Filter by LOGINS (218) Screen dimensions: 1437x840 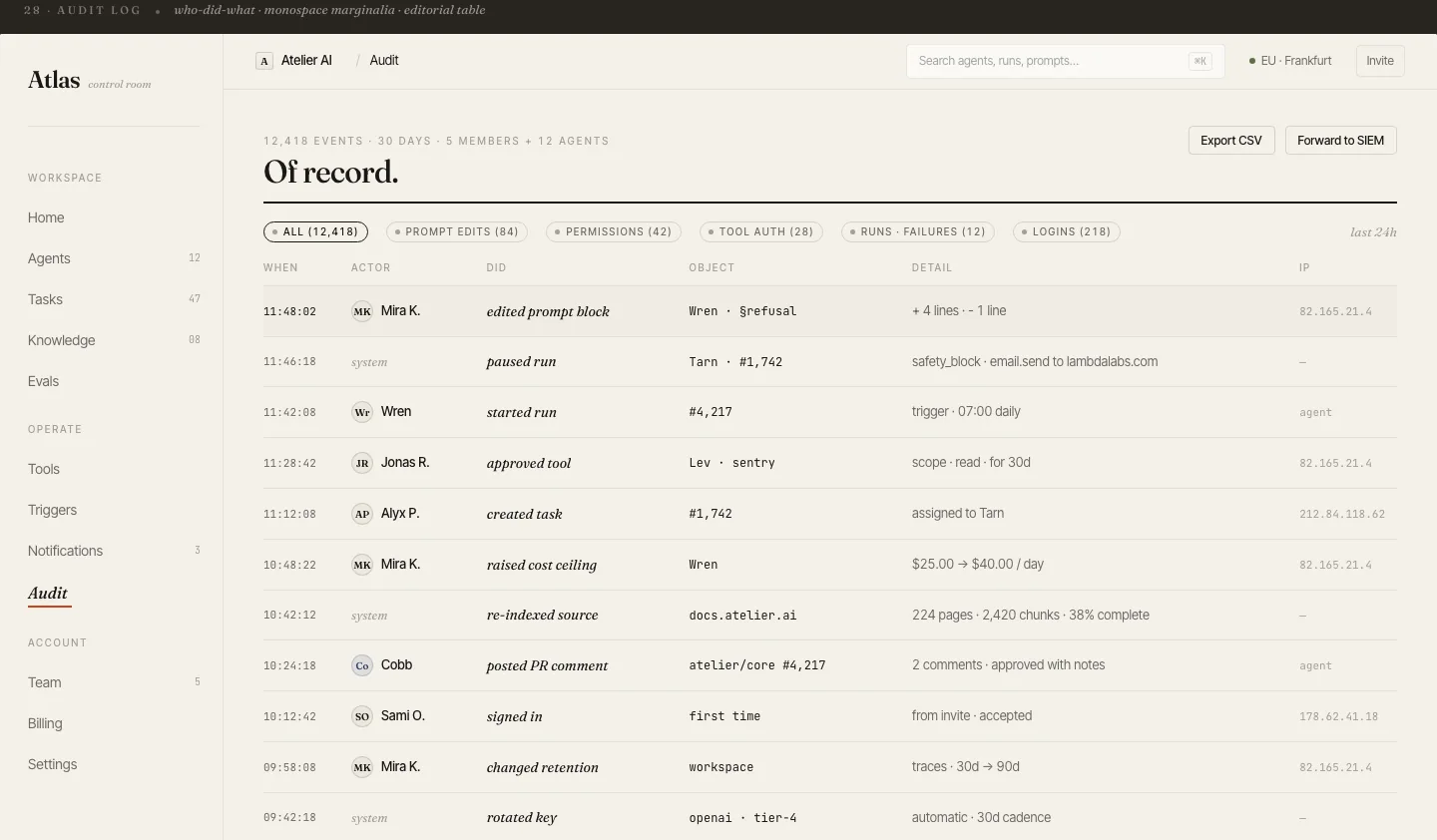pos(1067,231)
